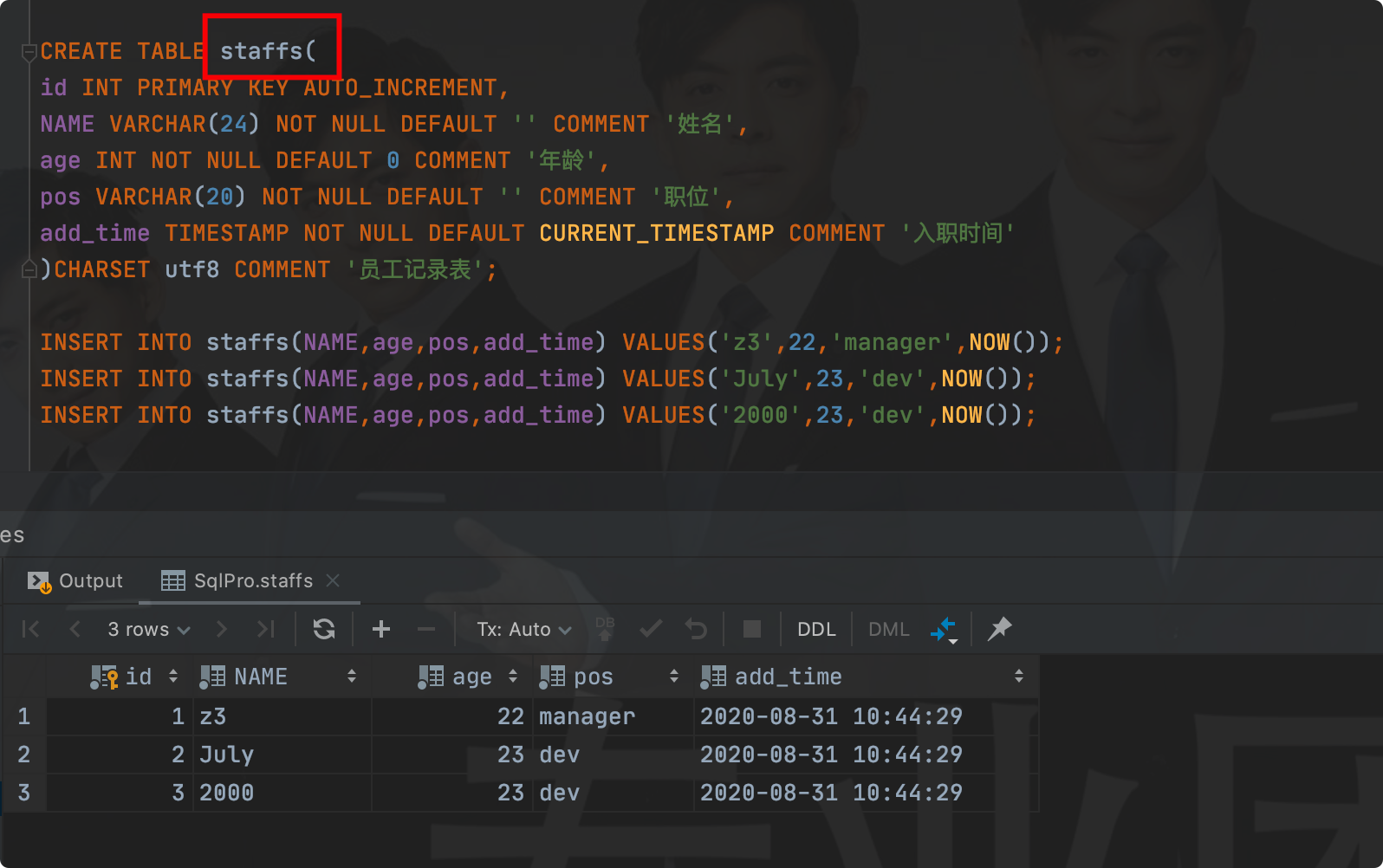Sort by the id column arrows
The width and height of the screenshot is (1383, 868).
(x=173, y=677)
